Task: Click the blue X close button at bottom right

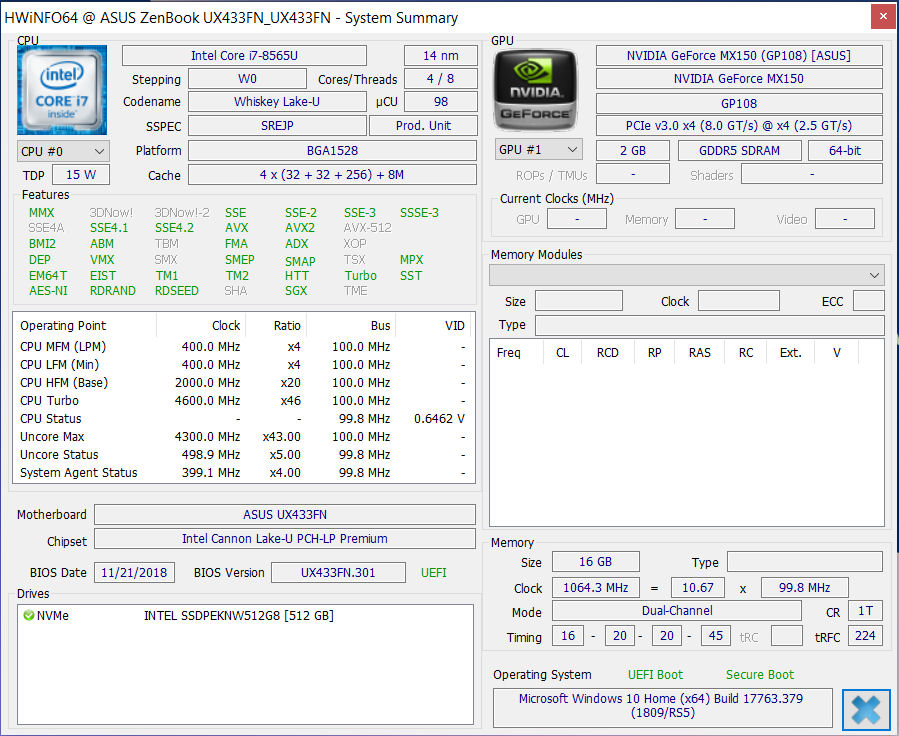Action: point(866,710)
